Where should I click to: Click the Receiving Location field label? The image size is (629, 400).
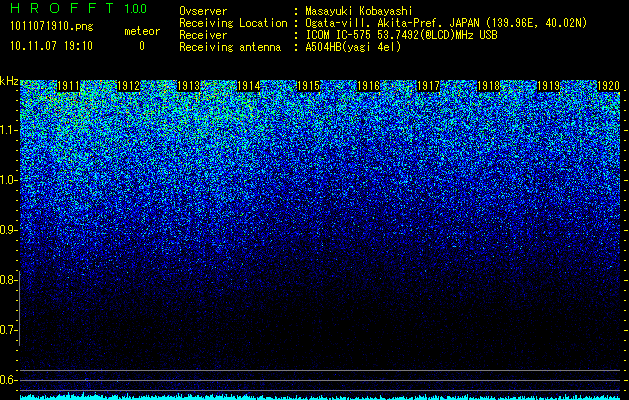[x=233, y=23]
